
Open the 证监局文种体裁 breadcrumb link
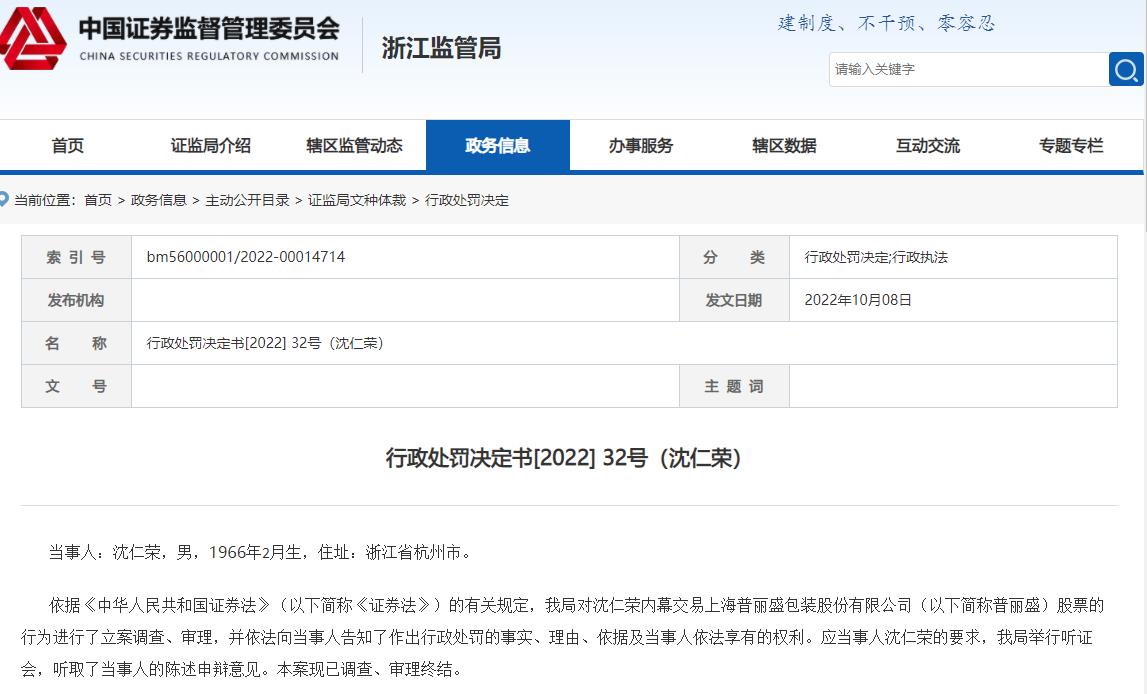coord(357,200)
